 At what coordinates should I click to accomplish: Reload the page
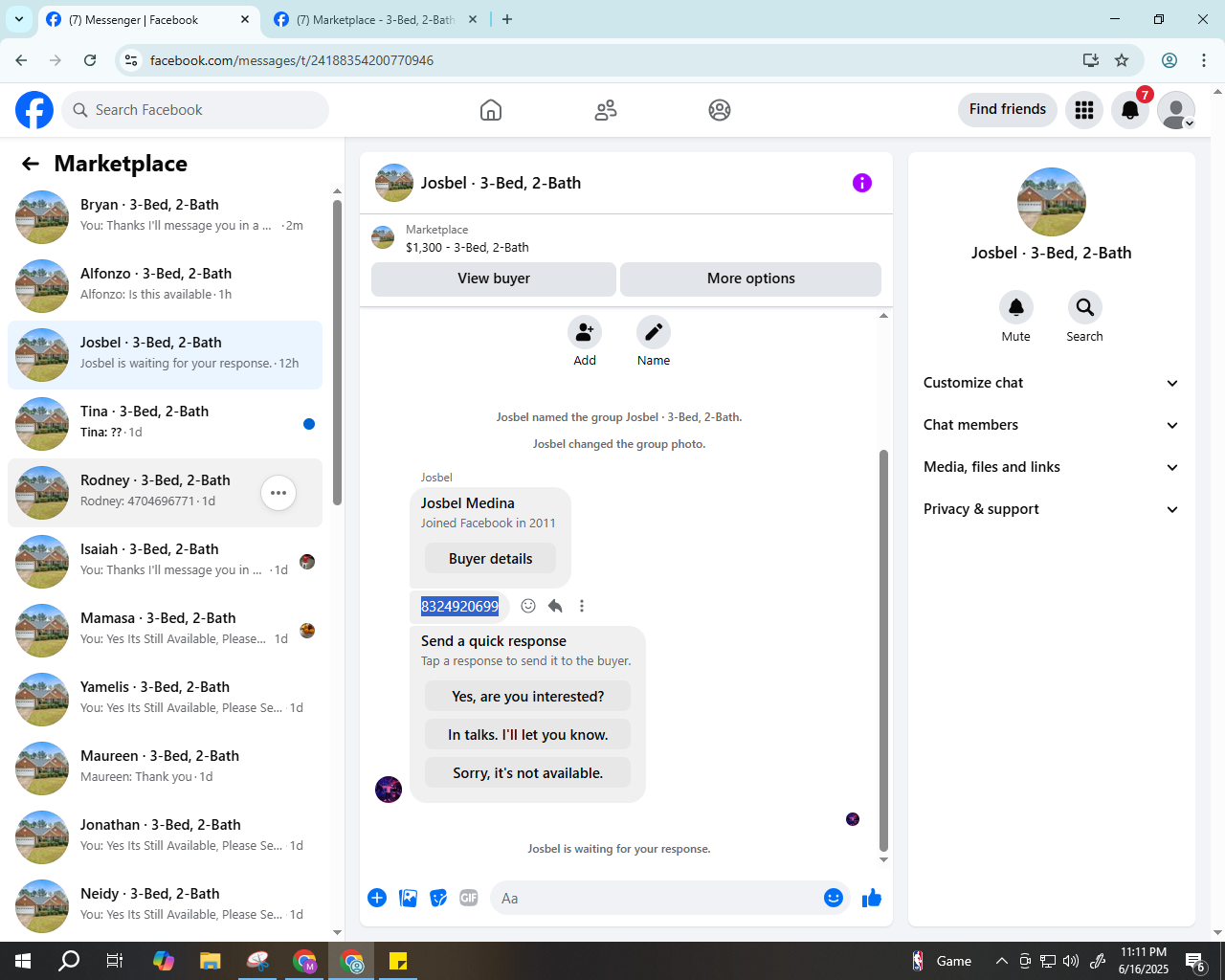click(90, 60)
